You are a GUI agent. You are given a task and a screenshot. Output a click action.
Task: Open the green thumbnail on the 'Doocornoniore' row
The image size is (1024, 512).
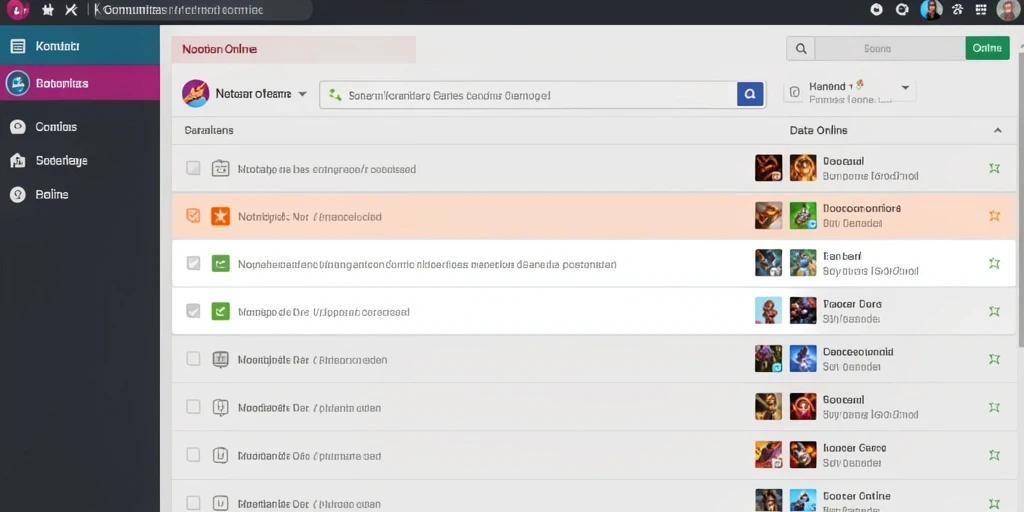[x=803, y=216]
